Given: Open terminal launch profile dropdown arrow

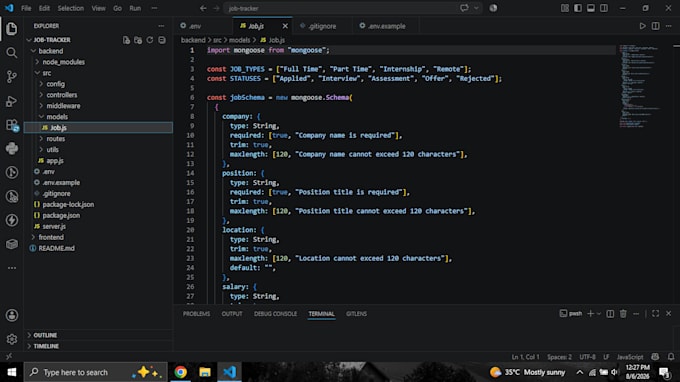Looking at the screenshot, I should [599, 313].
